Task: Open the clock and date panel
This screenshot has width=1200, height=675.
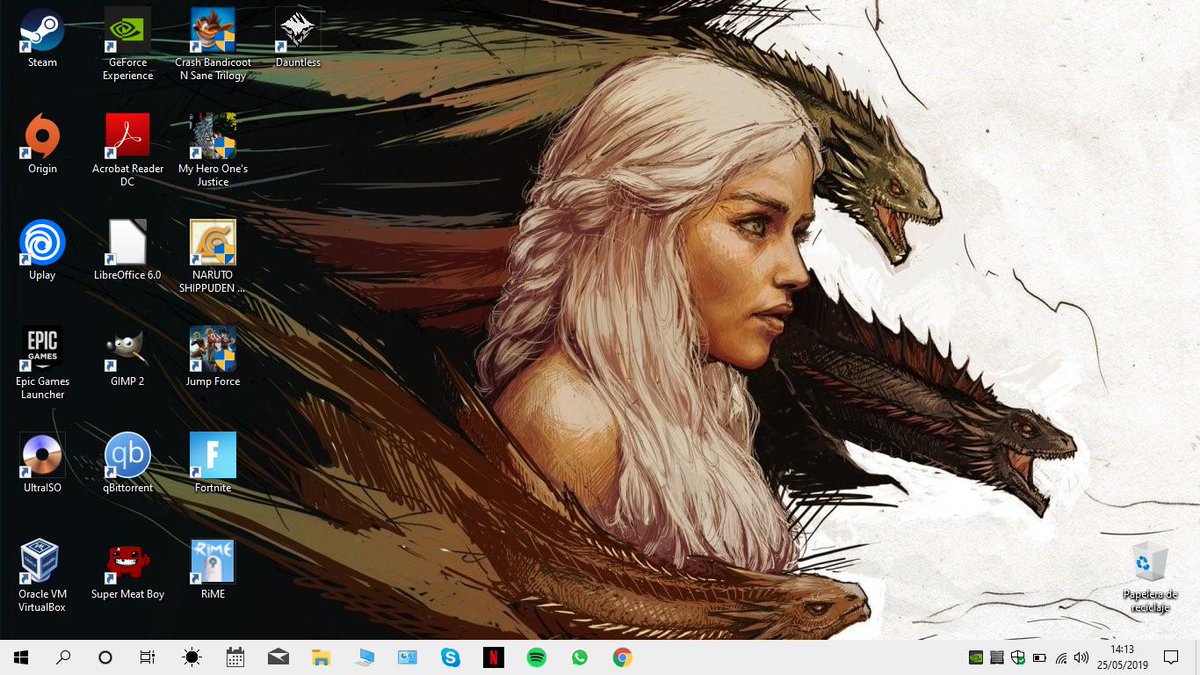Action: pyautogui.click(x=1124, y=658)
